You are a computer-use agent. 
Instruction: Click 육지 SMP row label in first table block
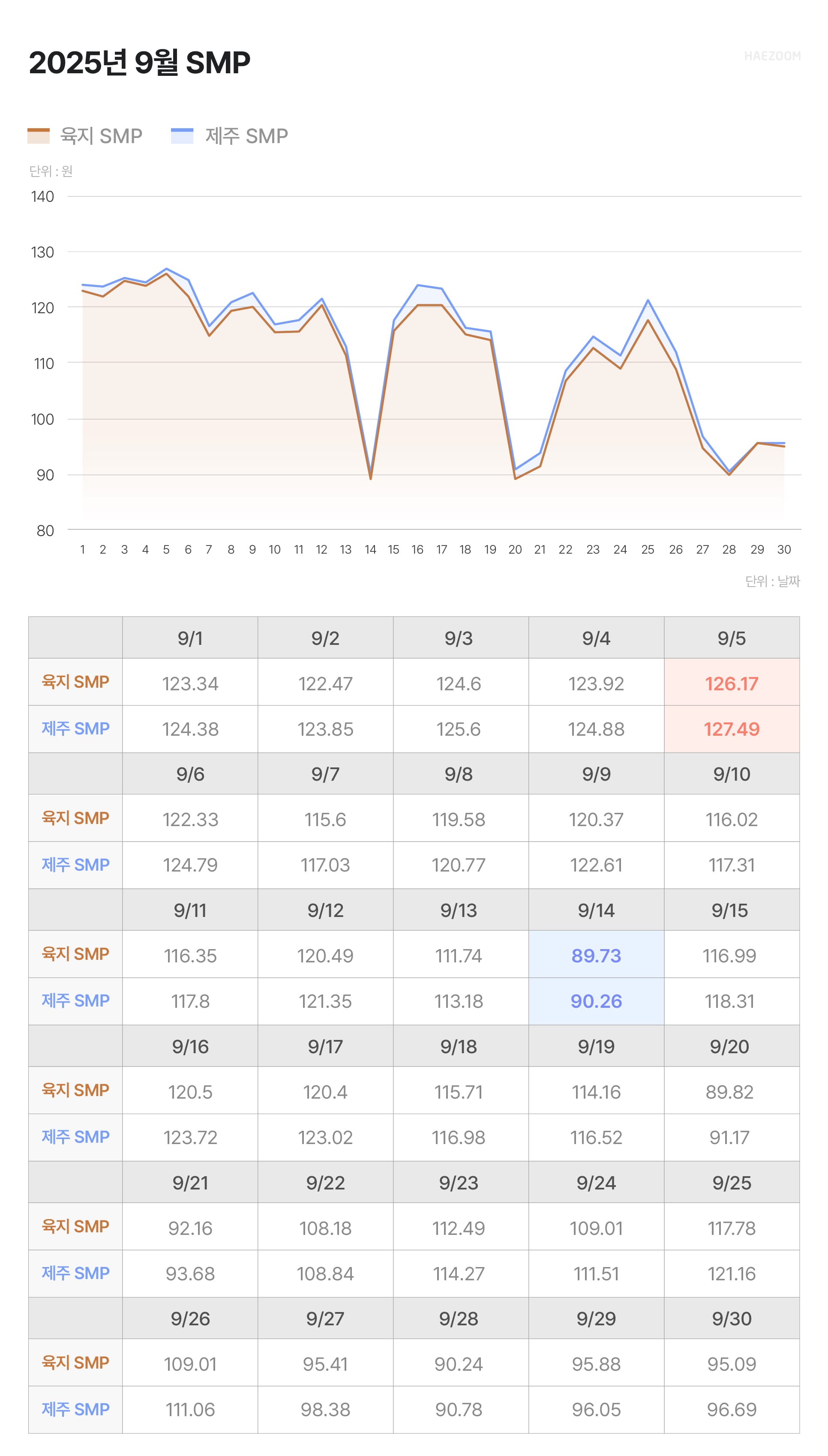point(75,682)
